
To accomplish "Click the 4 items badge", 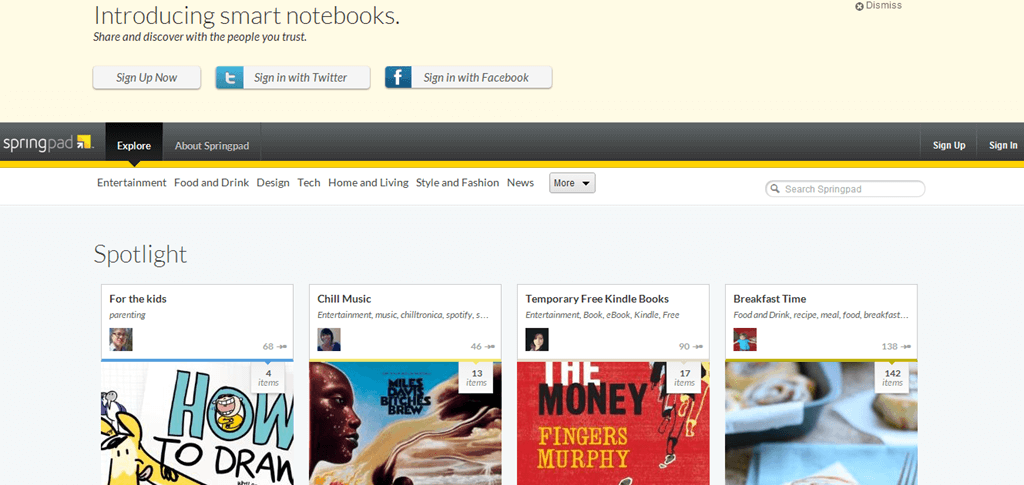I will 268,377.
